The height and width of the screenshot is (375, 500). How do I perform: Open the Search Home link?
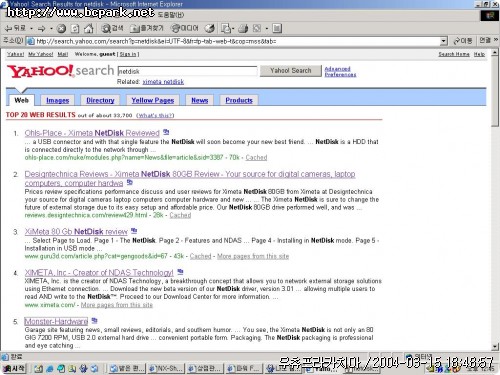click(x=454, y=54)
